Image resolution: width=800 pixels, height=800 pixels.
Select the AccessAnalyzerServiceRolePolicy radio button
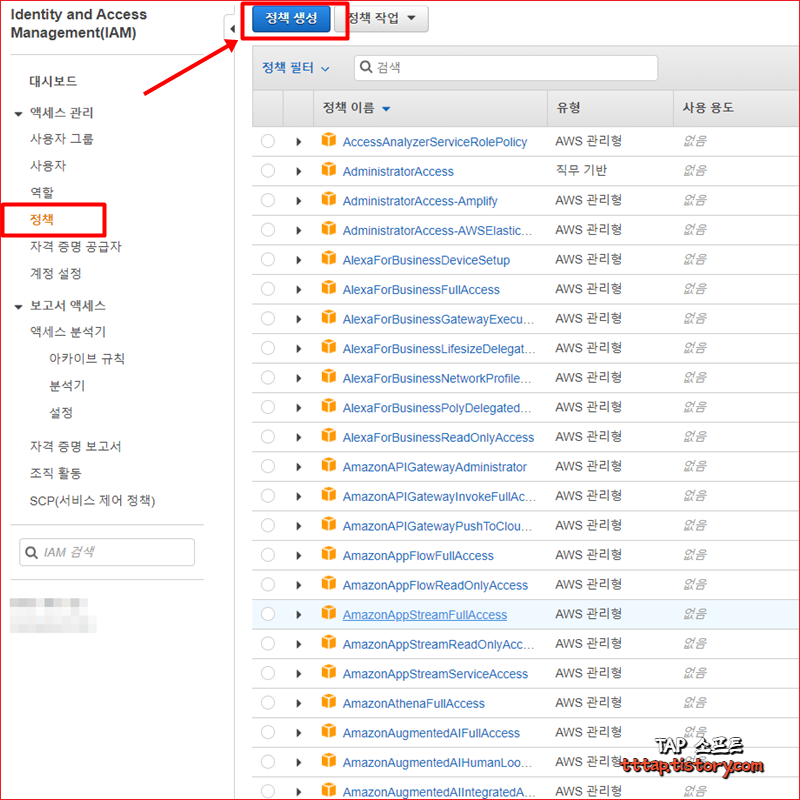coord(268,141)
